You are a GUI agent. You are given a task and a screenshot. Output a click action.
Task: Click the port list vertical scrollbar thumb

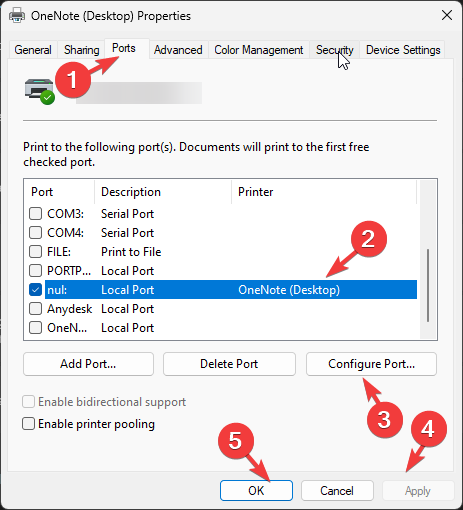pos(428,285)
